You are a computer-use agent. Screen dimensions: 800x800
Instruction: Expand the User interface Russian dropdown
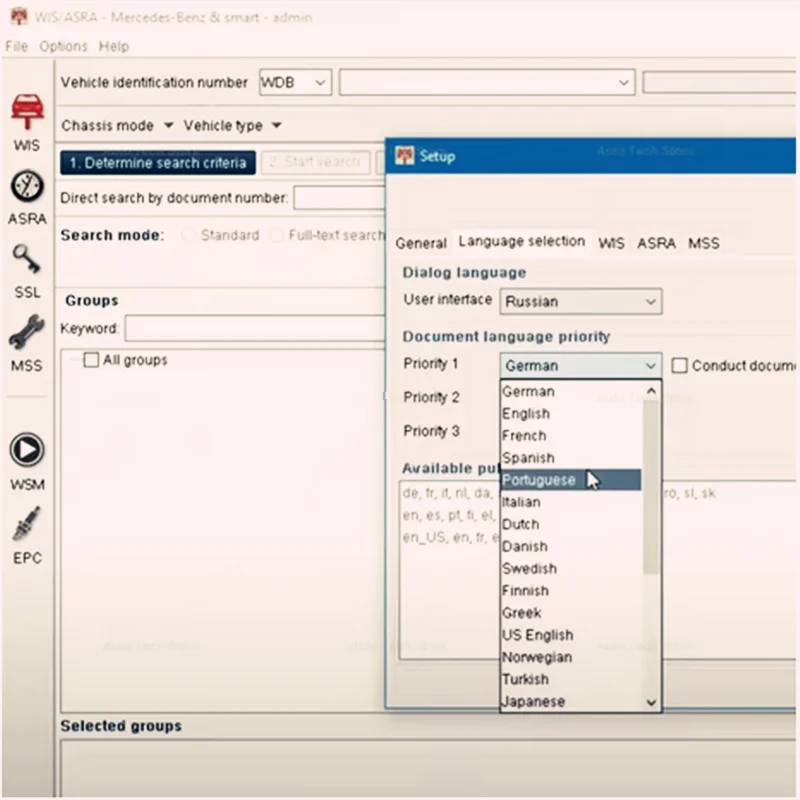[581, 302]
